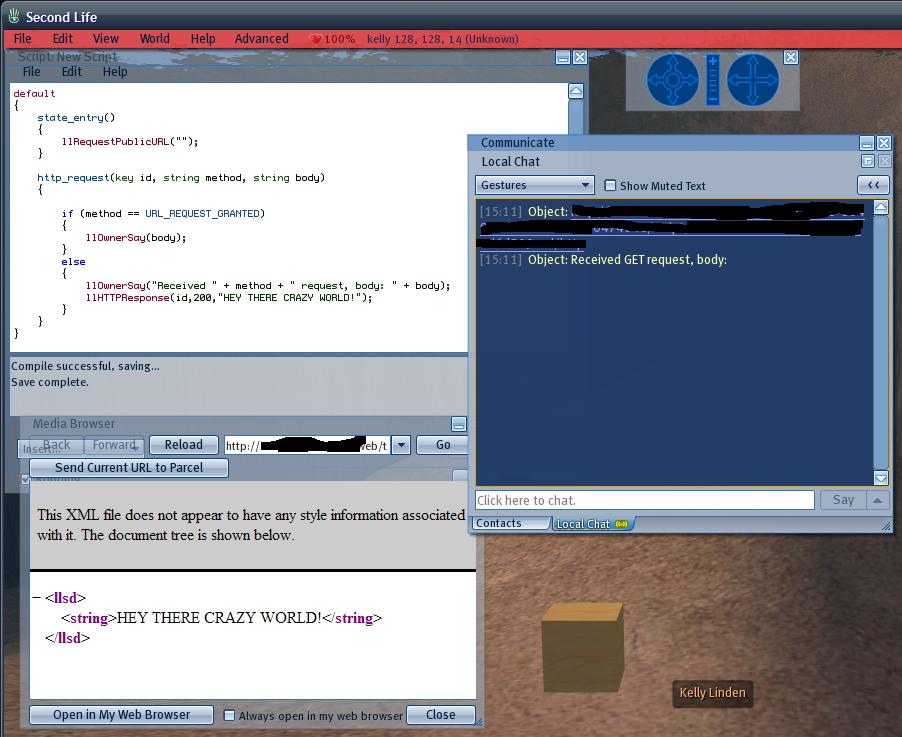This screenshot has height=737, width=902.
Task: Click the chat input field
Action: [x=644, y=500]
